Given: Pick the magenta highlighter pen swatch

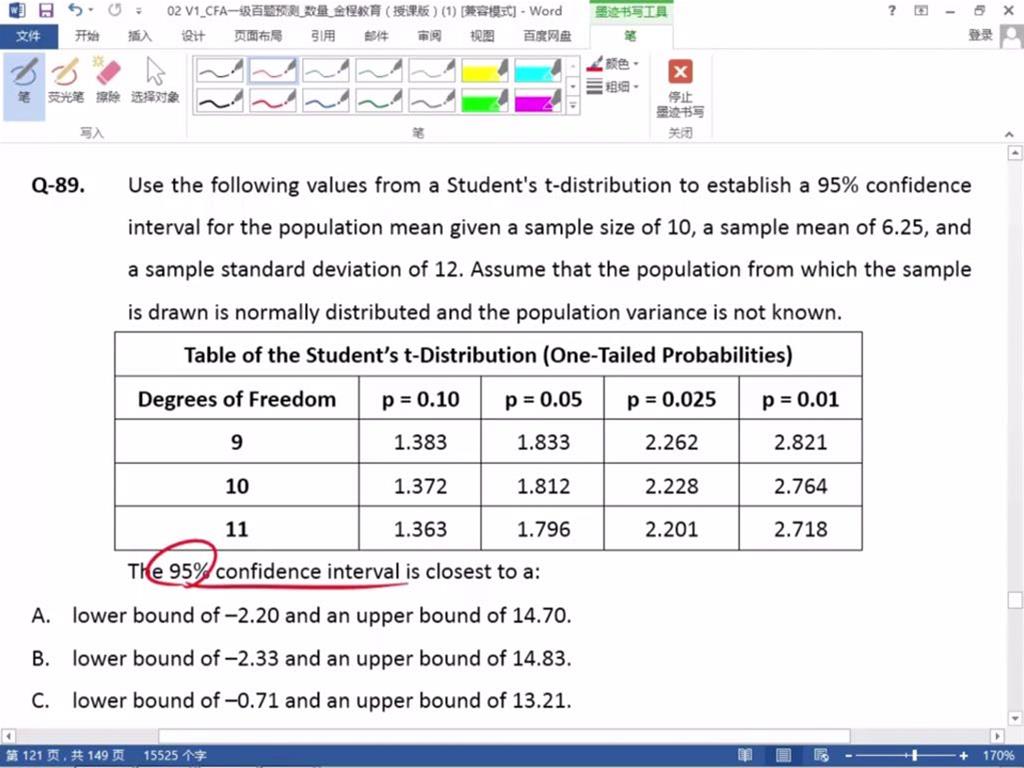Looking at the screenshot, I should click(538, 101).
